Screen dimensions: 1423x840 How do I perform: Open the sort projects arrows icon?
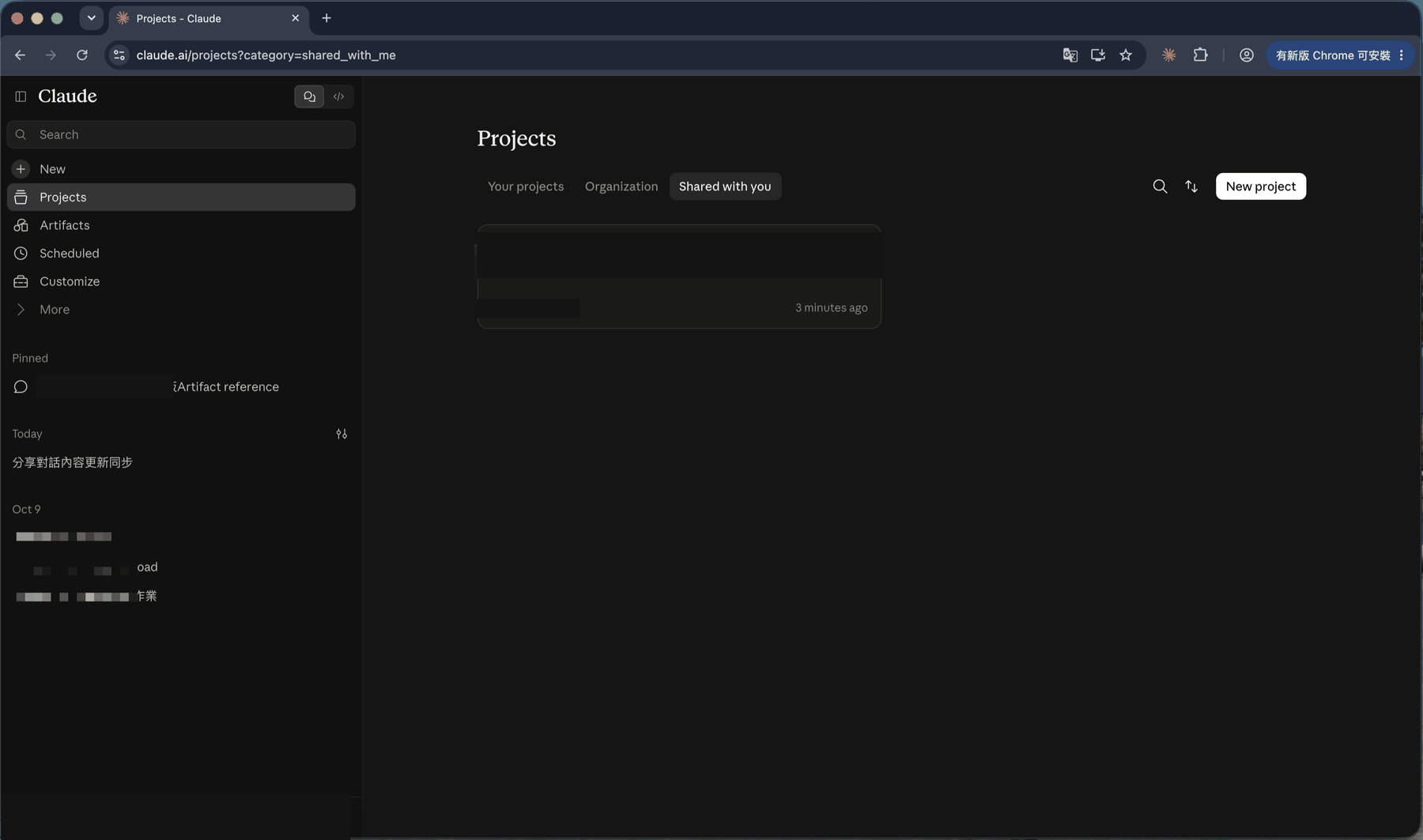[x=1191, y=186]
